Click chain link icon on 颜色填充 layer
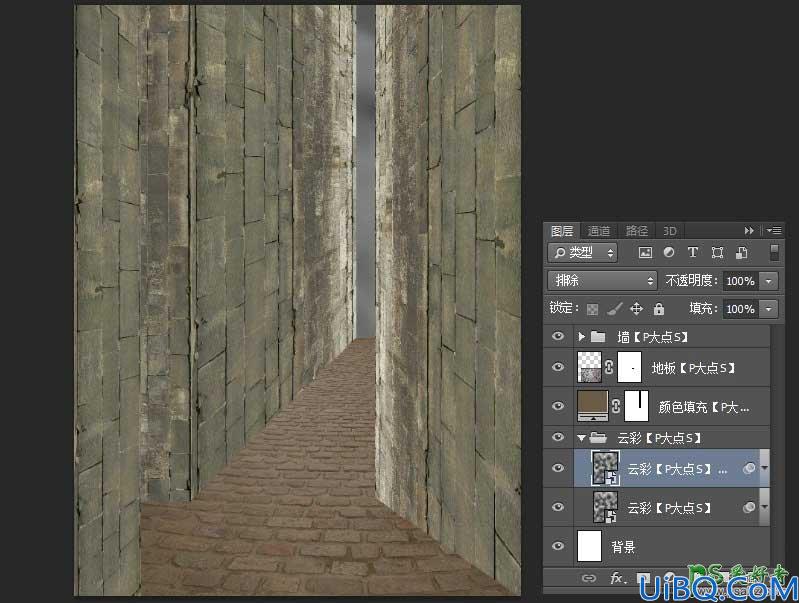799x603 pixels. 616,406
